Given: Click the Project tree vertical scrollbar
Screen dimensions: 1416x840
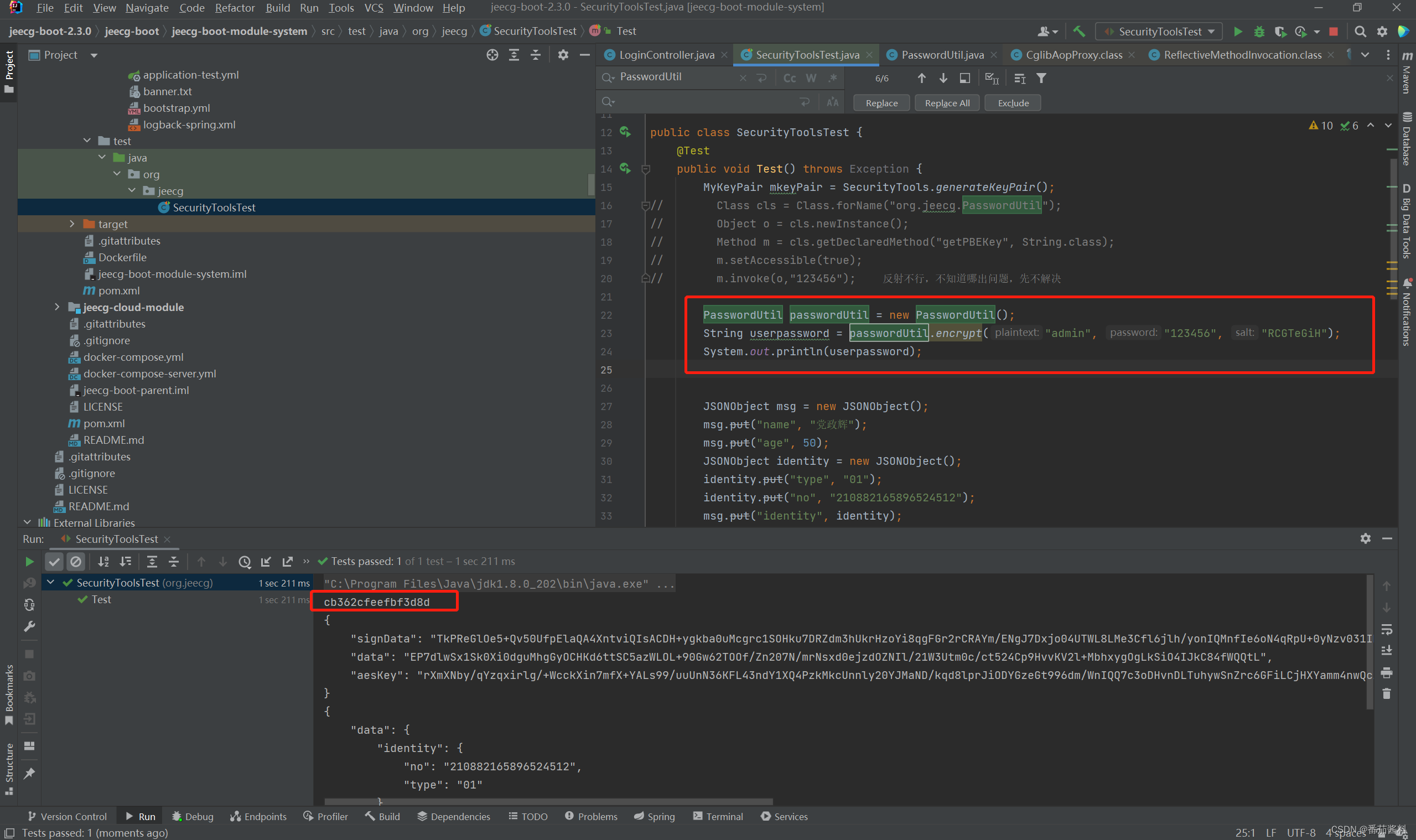Looking at the screenshot, I should (x=591, y=184).
